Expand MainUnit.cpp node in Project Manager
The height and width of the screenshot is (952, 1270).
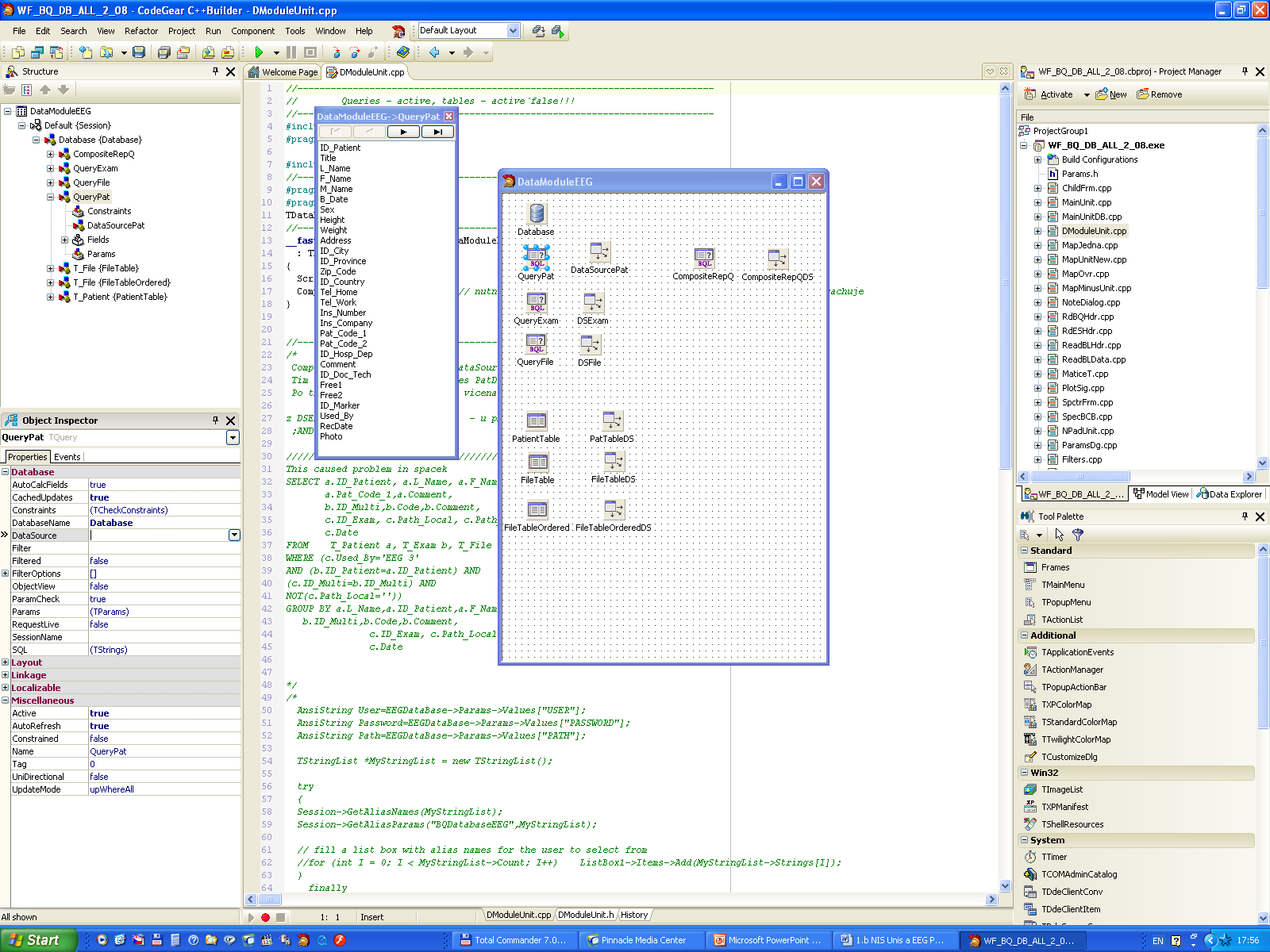pos(1037,202)
